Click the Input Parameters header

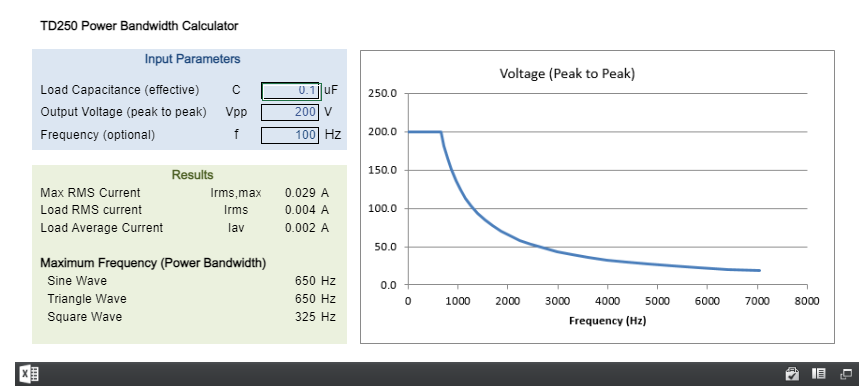(x=192, y=59)
